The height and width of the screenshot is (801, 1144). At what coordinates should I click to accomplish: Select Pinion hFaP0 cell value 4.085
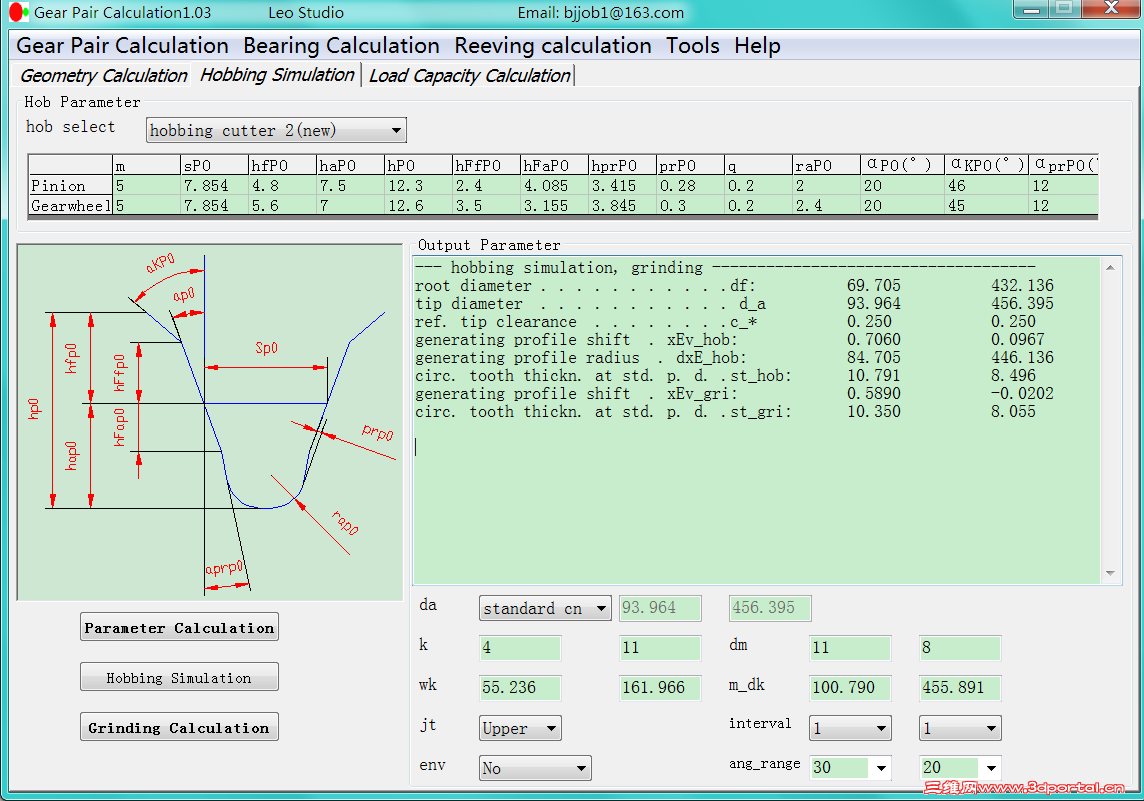pos(554,185)
